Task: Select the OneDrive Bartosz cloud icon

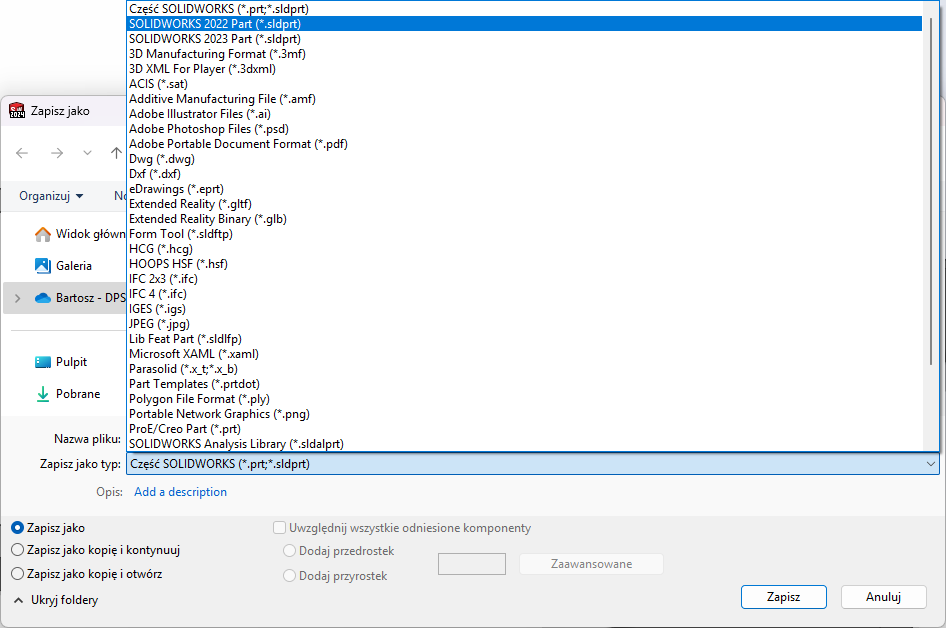Action: coord(43,298)
